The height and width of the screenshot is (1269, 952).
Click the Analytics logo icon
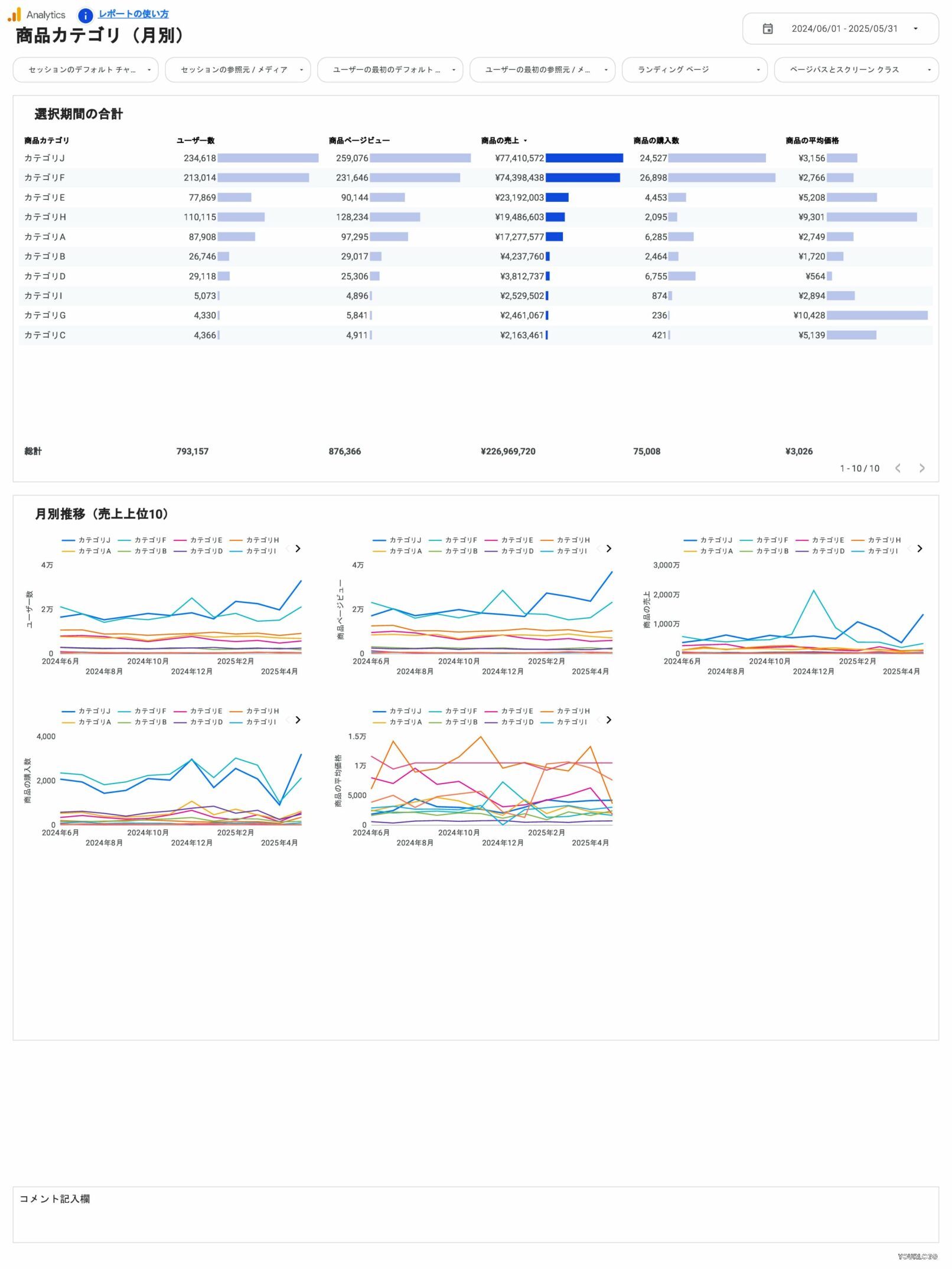click(x=14, y=15)
